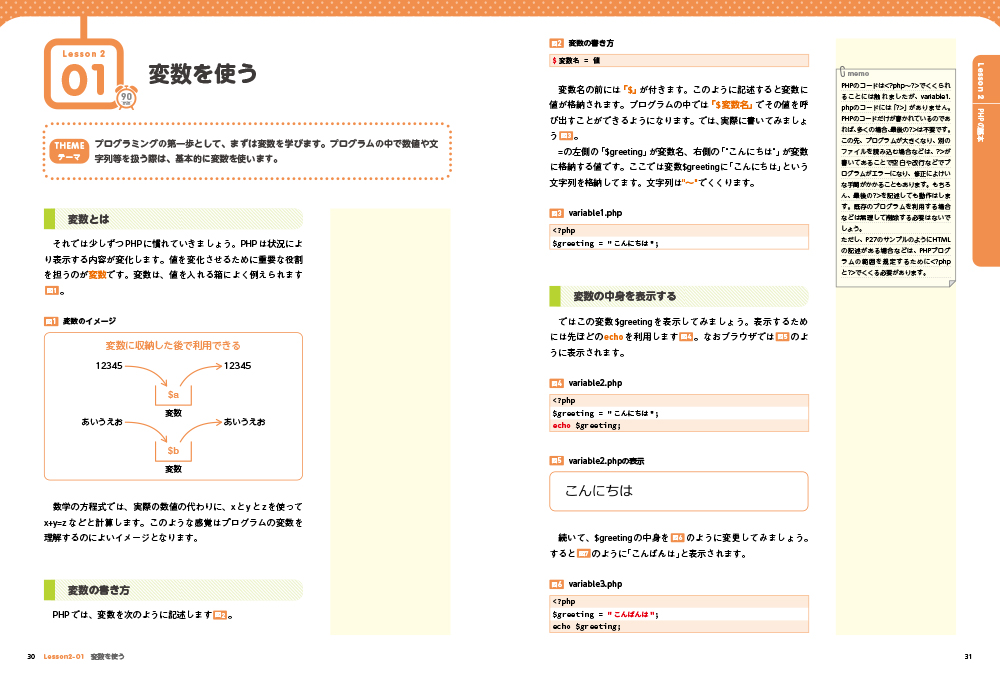Click the caption text 変数のイメージ

click(x=89, y=321)
